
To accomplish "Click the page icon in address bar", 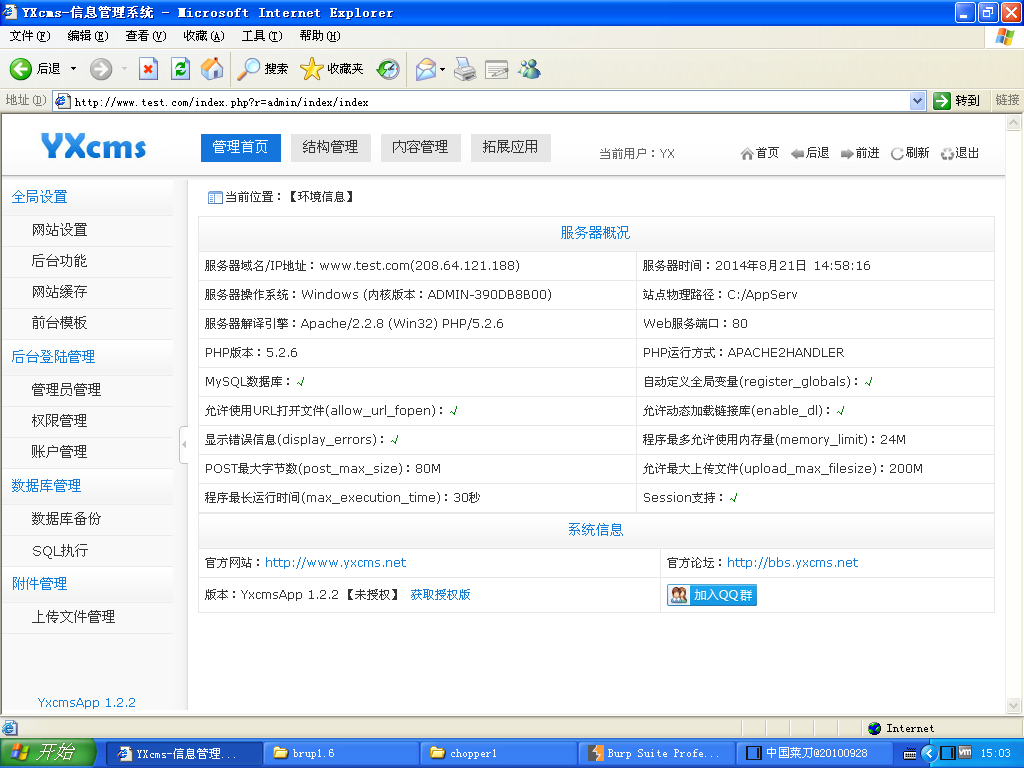I will click(x=62, y=101).
